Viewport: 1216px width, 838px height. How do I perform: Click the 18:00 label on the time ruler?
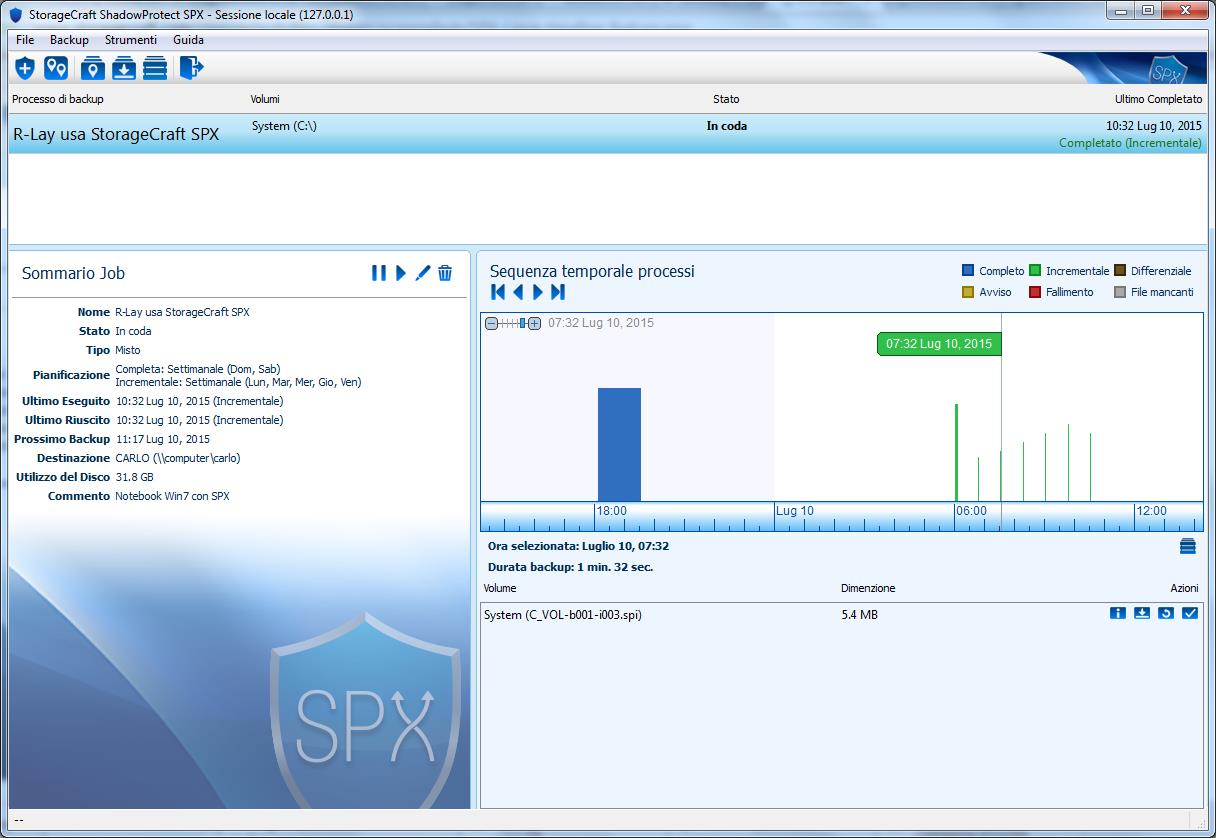612,511
